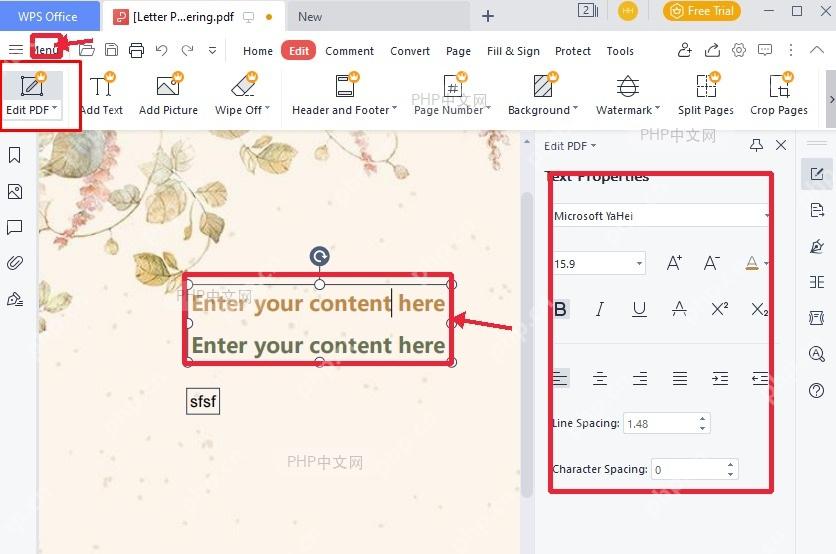Image resolution: width=836 pixels, height=554 pixels.
Task: Select the Edit tab
Action: 299,51
